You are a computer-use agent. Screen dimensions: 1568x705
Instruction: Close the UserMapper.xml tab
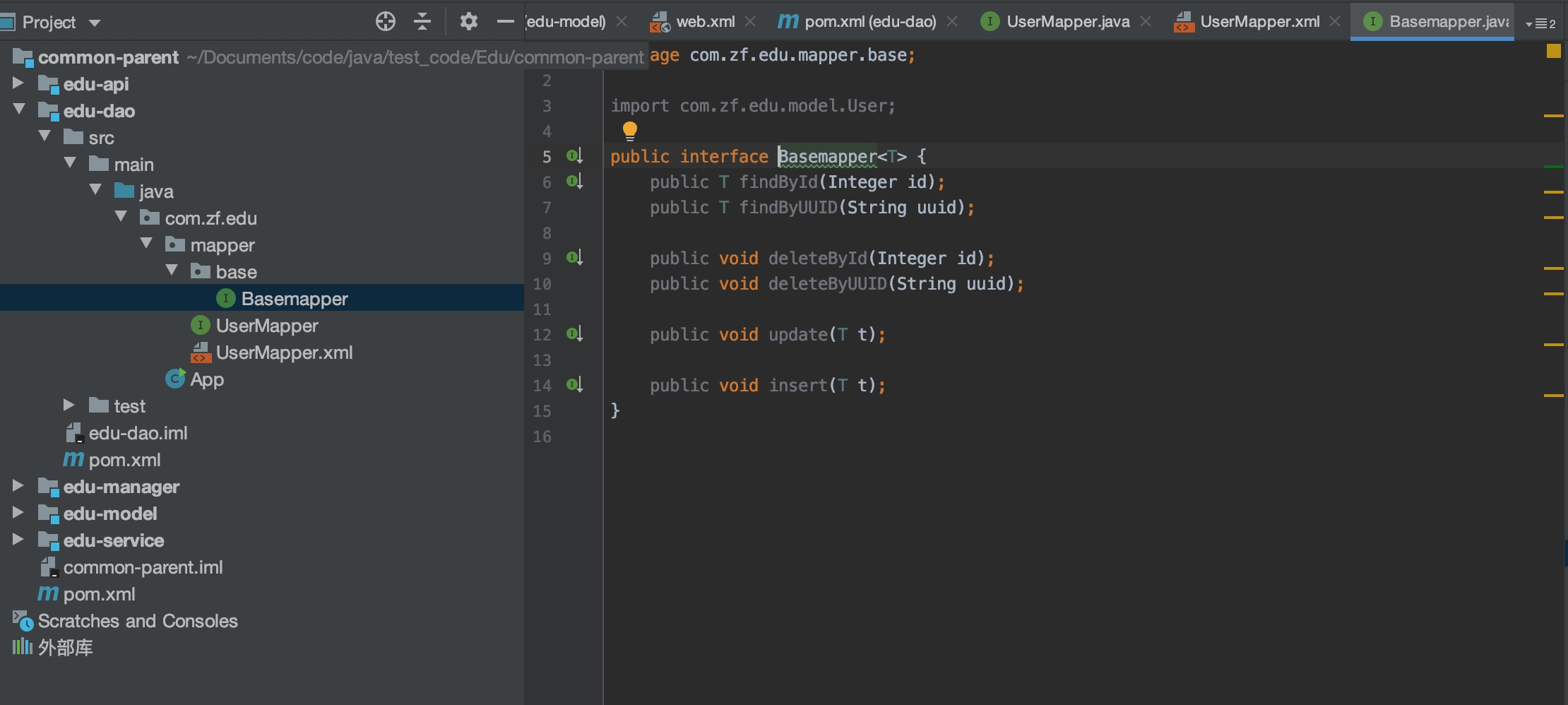(x=1335, y=21)
